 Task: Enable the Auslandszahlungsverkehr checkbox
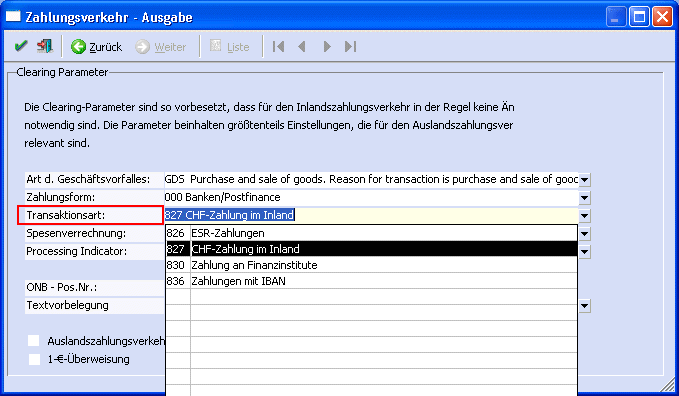click(x=34, y=341)
